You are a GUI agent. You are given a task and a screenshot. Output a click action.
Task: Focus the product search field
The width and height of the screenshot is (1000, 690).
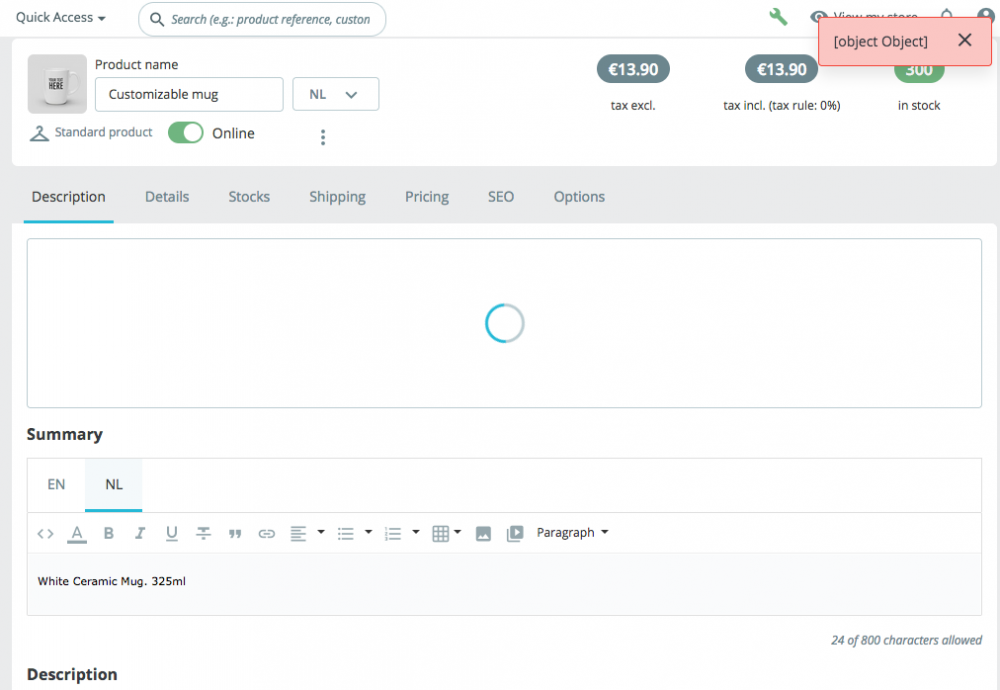click(262, 19)
